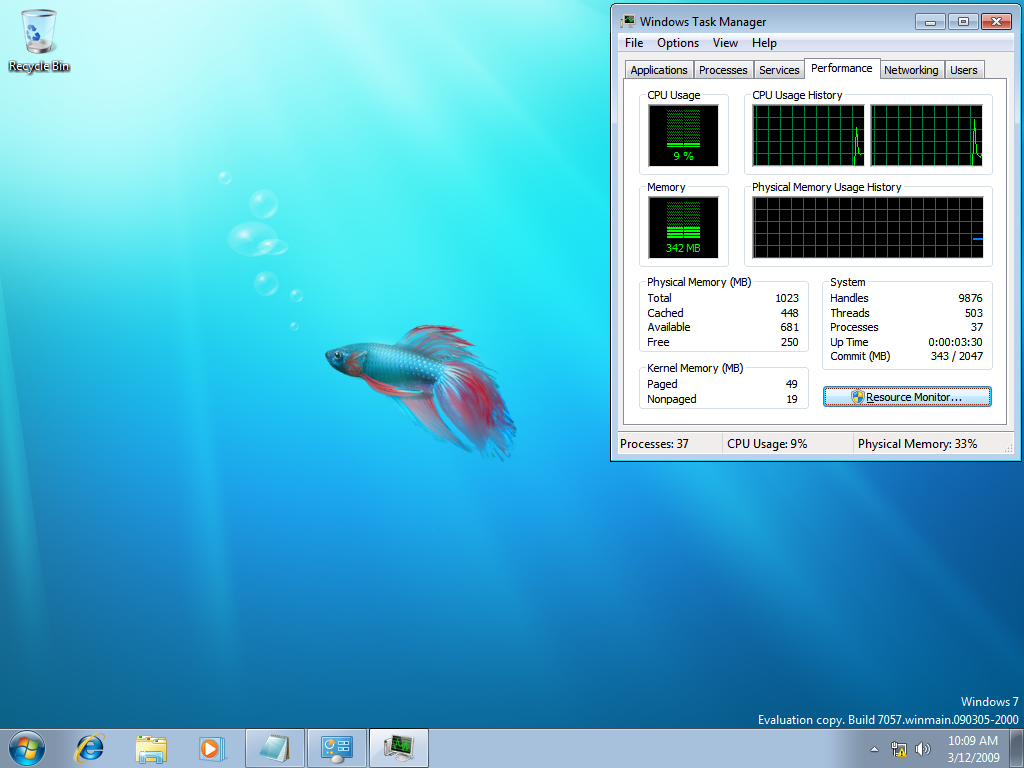Click the Memory 342 MB gauge
The height and width of the screenshot is (768, 1024).
[x=683, y=228]
